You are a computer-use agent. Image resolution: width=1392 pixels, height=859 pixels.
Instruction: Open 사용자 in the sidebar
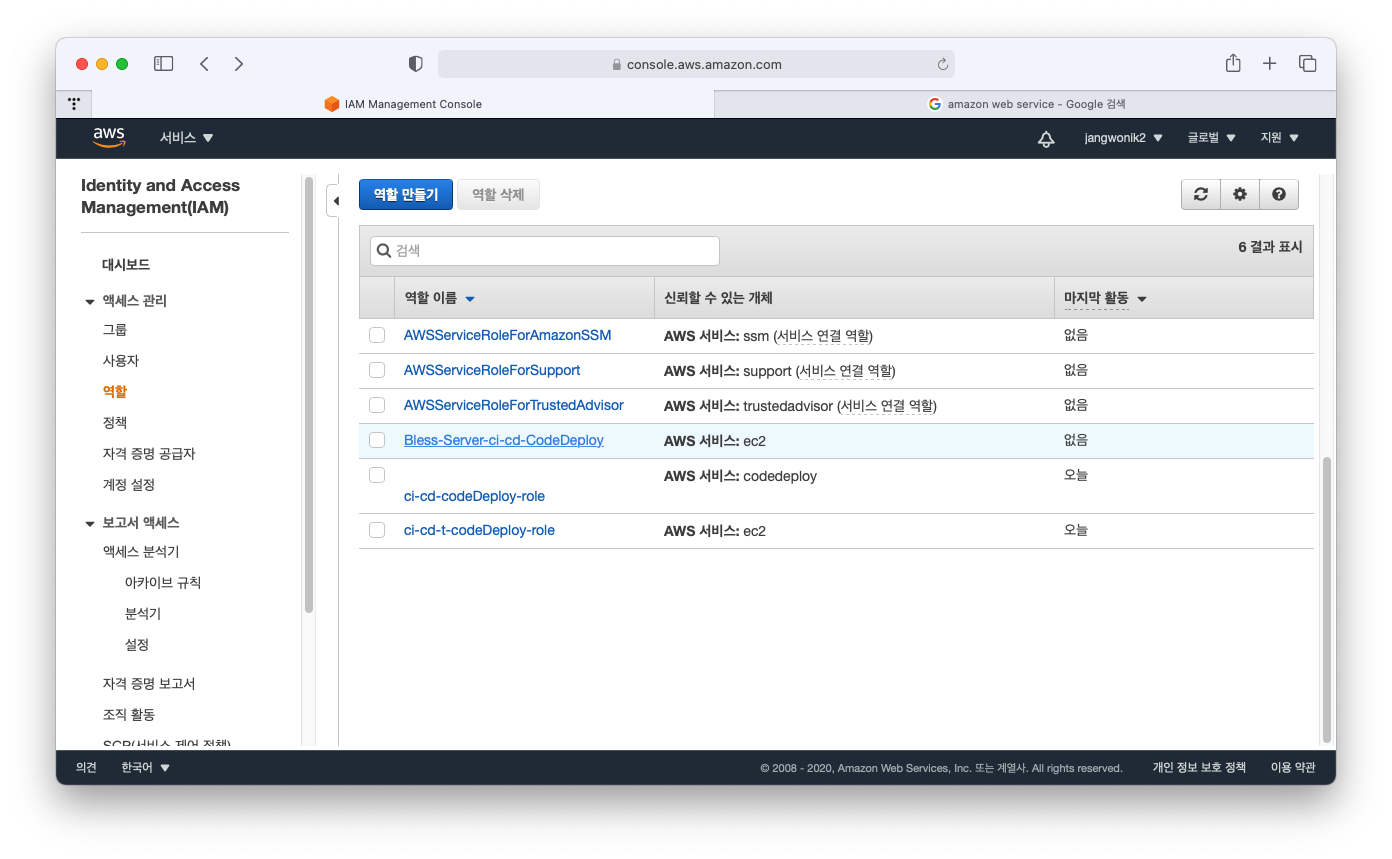[121, 361]
